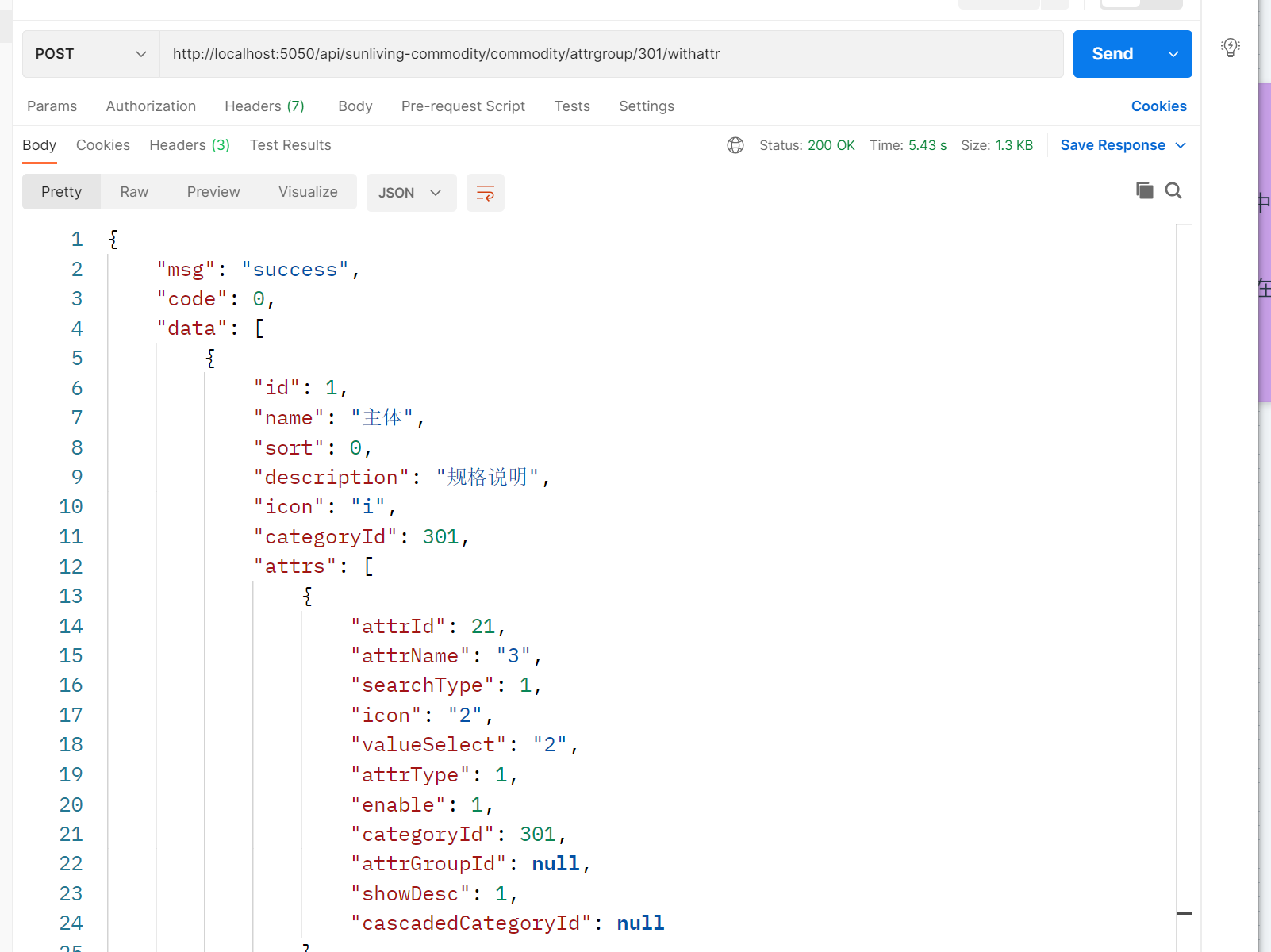Open the Params tab
Screen dimensions: 1271x952
(x=52, y=106)
